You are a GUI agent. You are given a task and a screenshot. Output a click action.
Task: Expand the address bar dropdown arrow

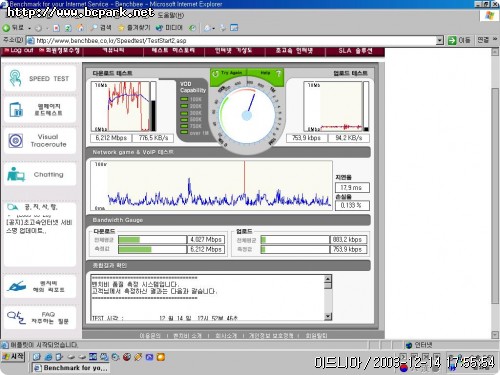tap(440, 40)
